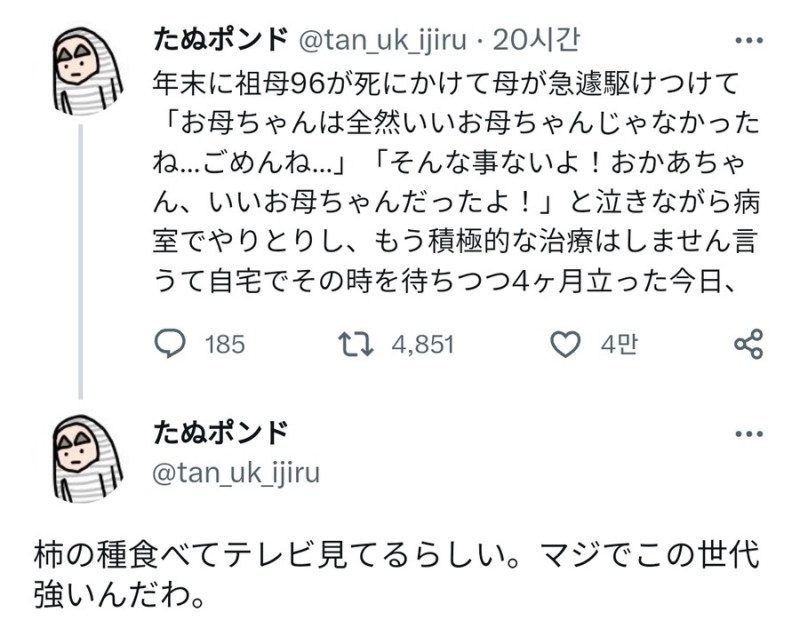Click the line ending マジでこの世代
Viewport: 800px width, 620px height.
[397, 555]
